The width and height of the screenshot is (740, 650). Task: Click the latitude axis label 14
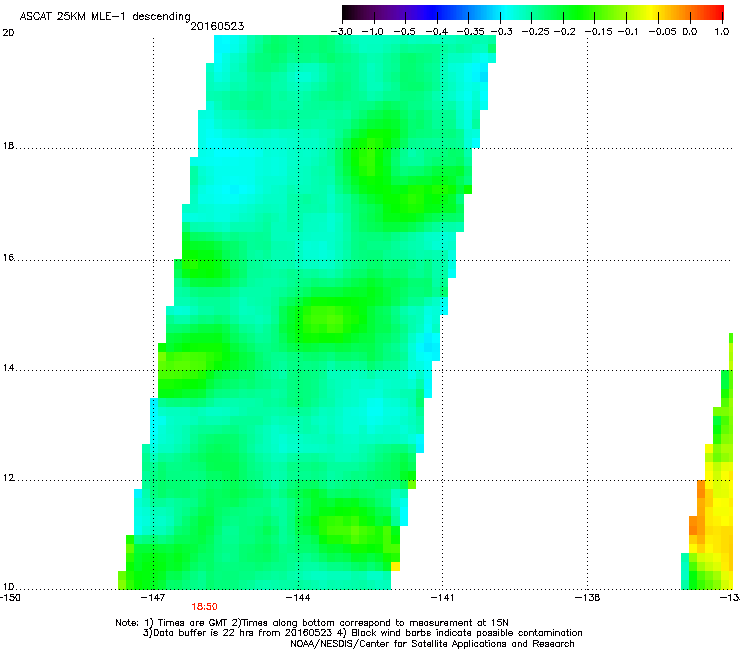point(8,368)
